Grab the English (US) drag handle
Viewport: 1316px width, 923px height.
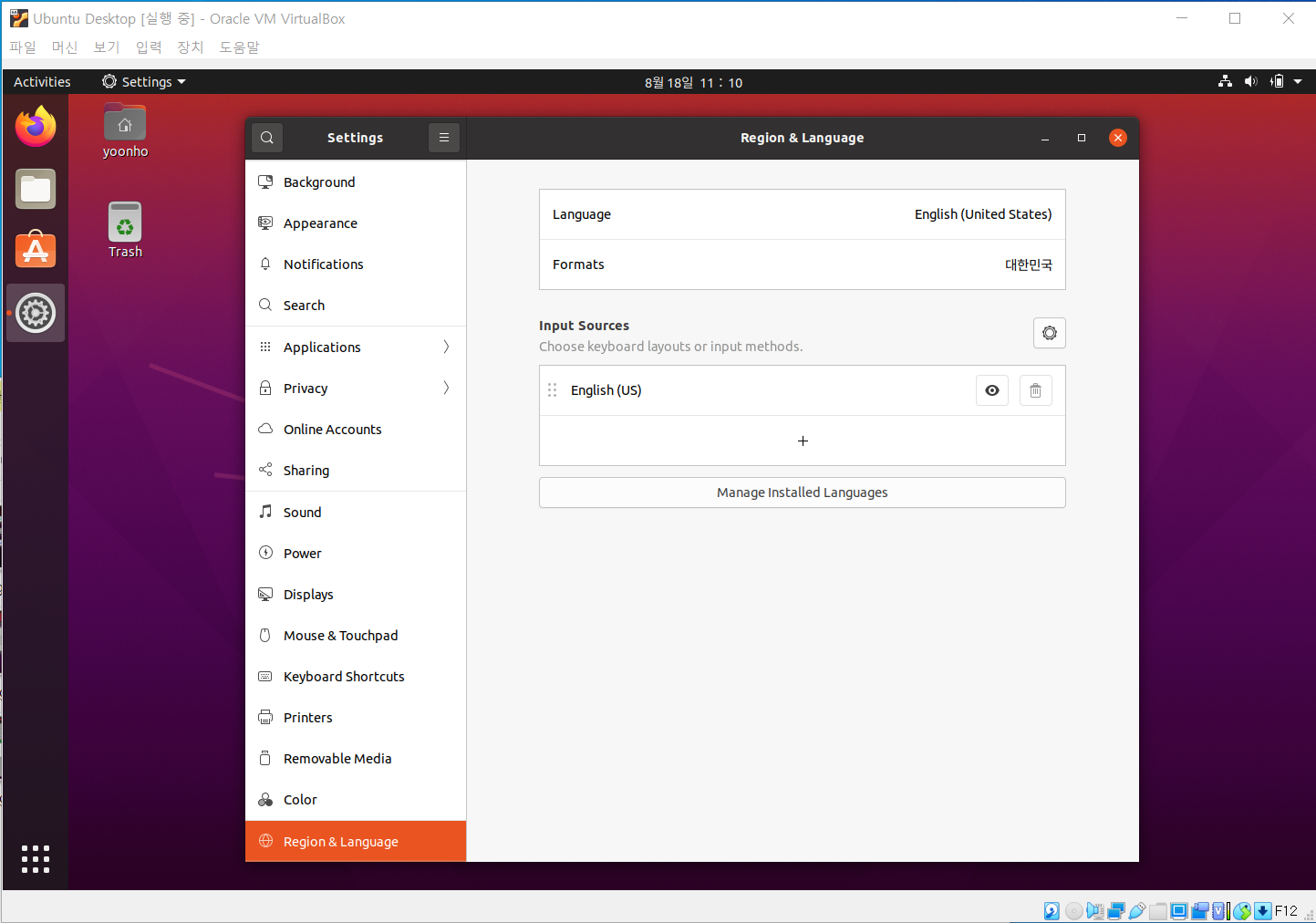pyautogui.click(x=552, y=390)
